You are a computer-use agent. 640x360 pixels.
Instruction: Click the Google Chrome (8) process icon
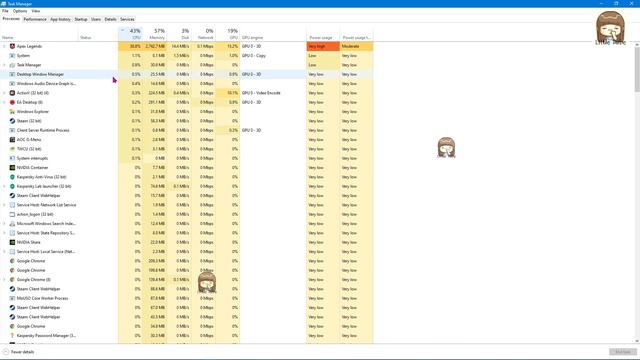coord(12,280)
